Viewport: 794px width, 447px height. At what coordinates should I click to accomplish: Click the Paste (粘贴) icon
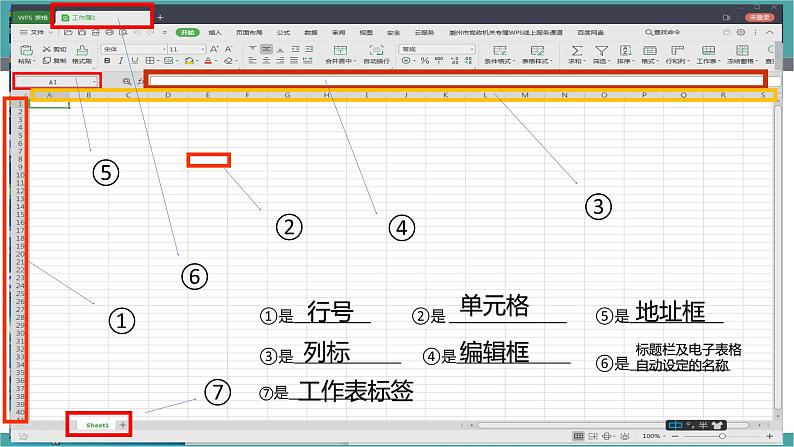(26, 50)
